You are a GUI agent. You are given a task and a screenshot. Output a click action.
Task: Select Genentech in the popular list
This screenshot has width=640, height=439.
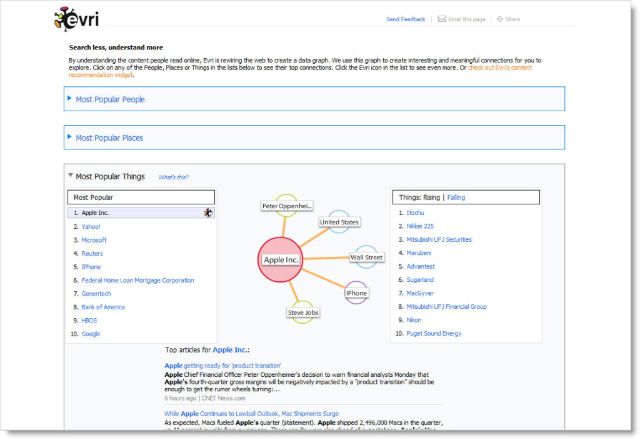(96, 293)
